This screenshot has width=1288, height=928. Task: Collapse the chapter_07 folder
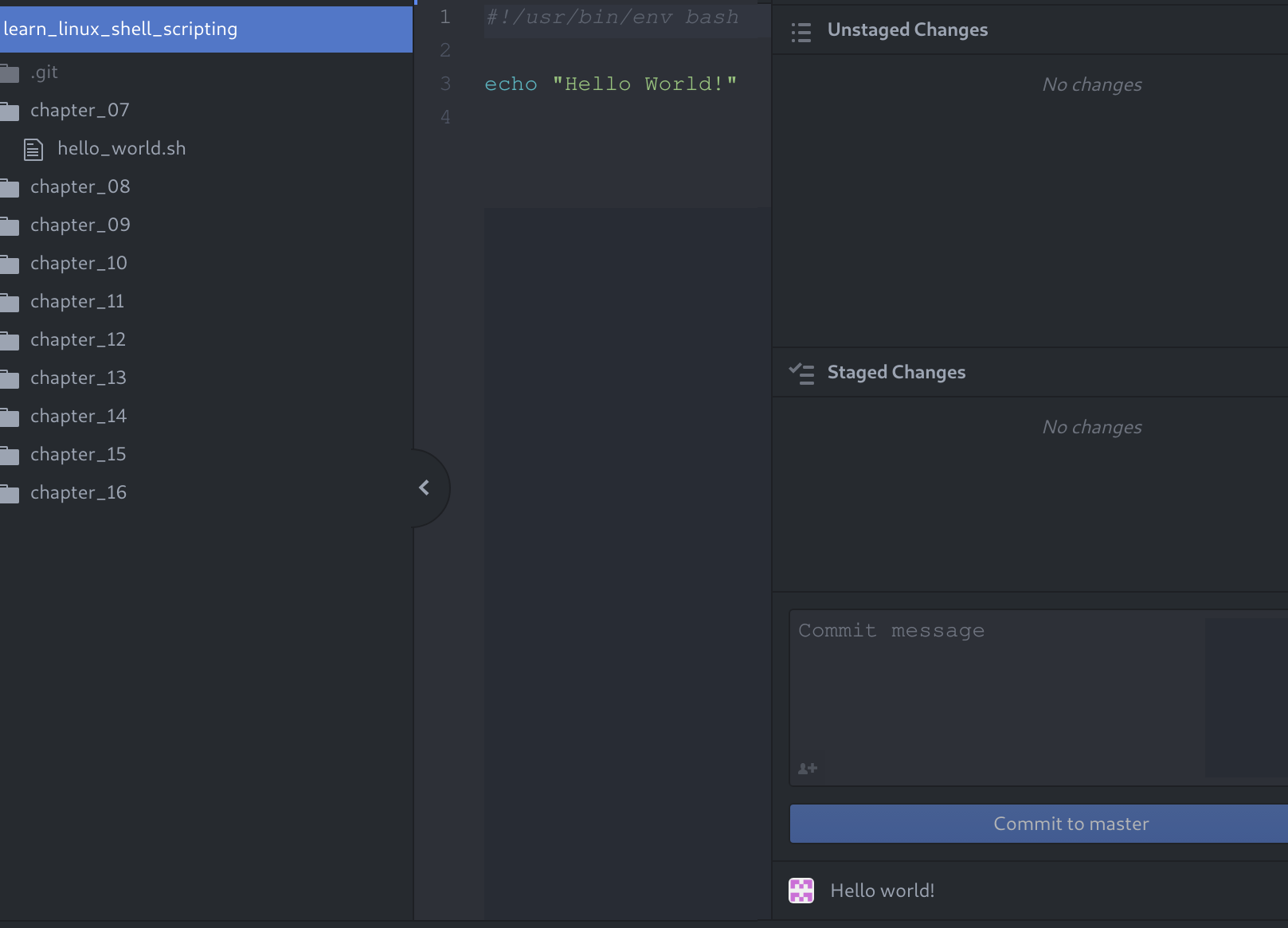coord(80,110)
